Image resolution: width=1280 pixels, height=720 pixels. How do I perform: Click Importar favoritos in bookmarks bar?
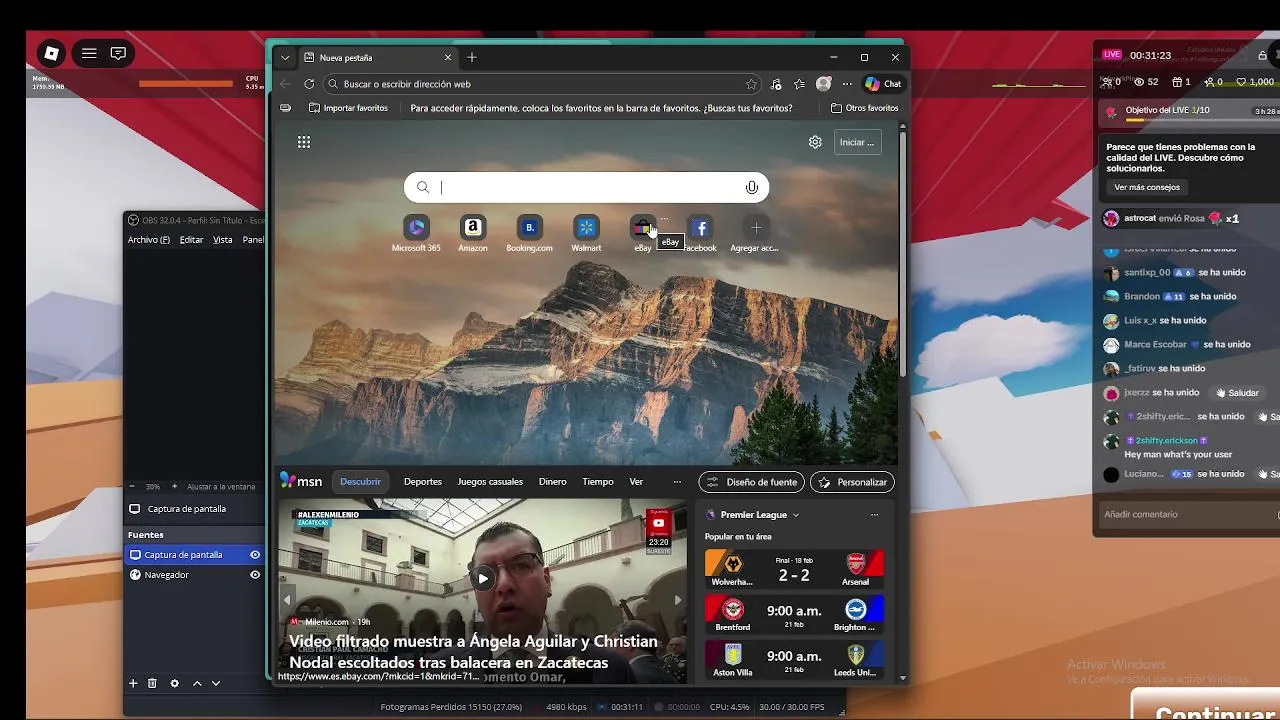(348, 108)
